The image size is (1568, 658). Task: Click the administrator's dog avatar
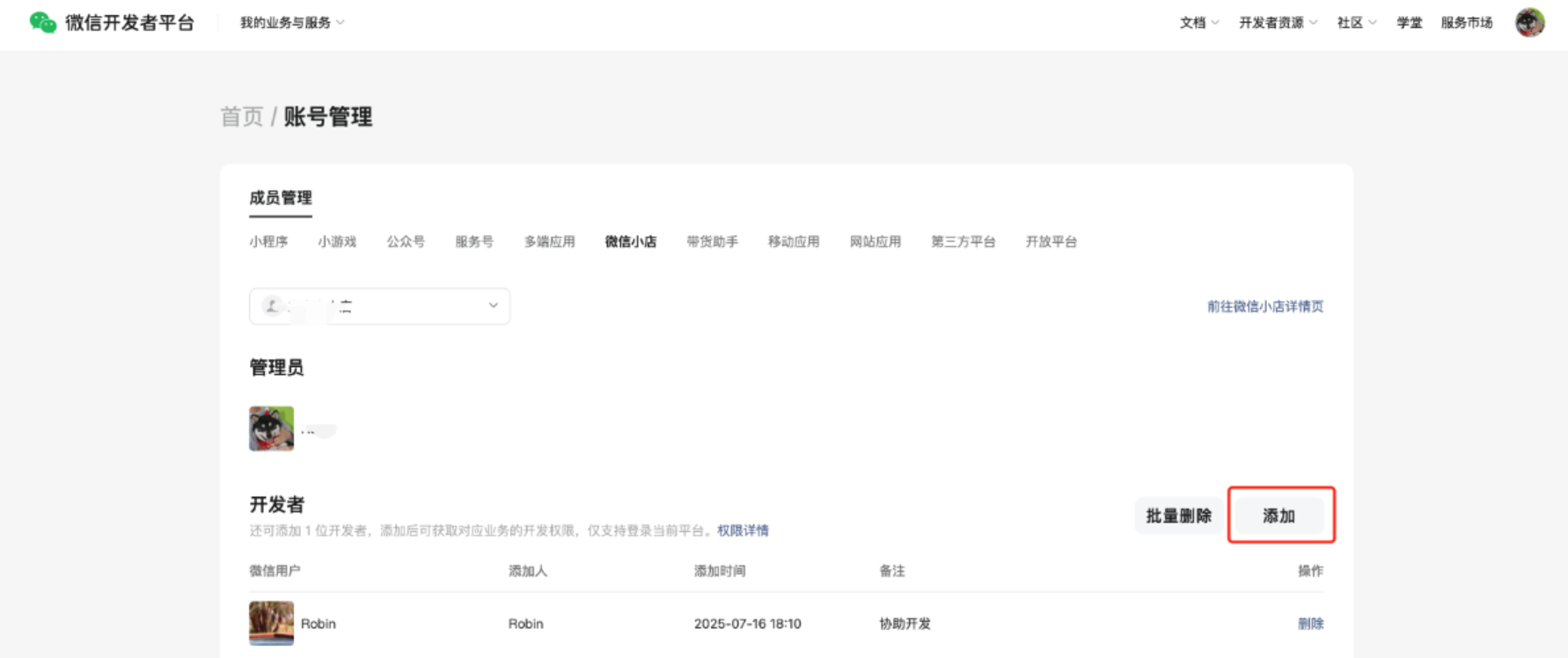coord(271,428)
